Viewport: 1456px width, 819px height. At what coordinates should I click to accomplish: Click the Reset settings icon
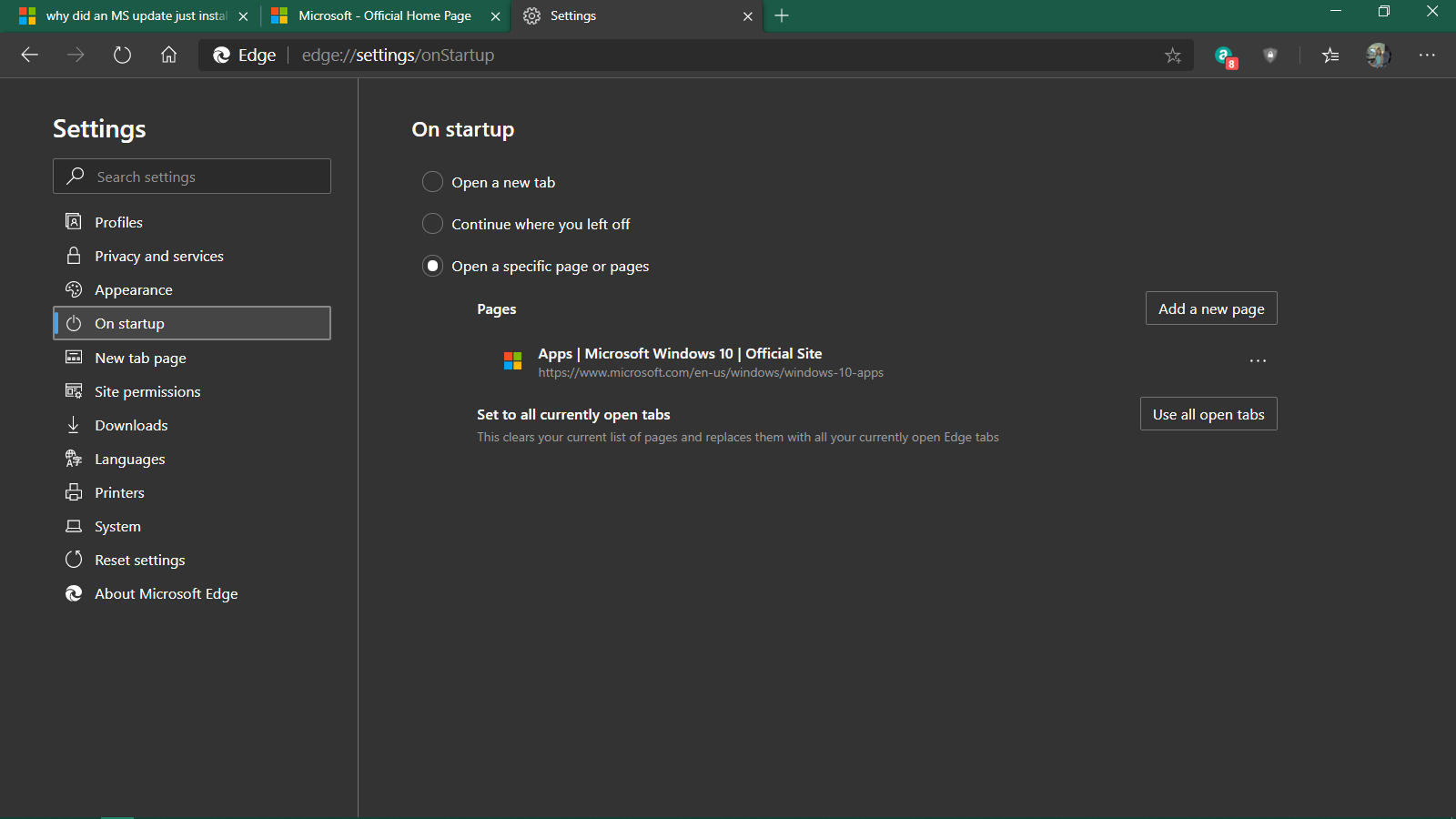(74, 560)
